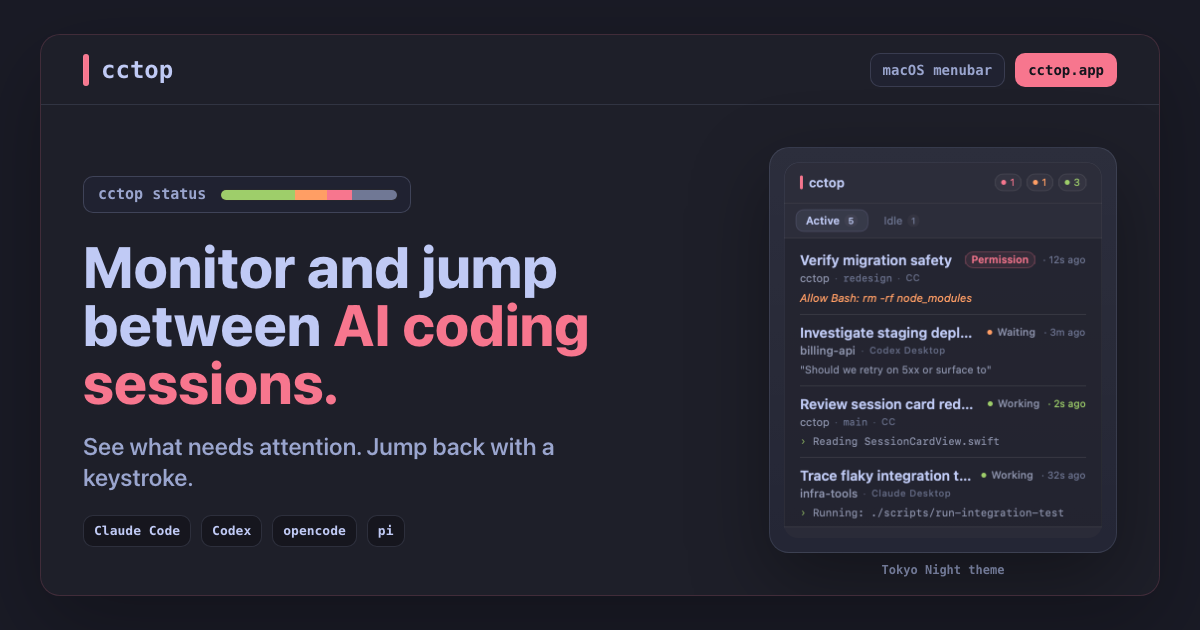
Task: Click Allow Bash: rm -rf node_modules text
Action: (x=886, y=298)
